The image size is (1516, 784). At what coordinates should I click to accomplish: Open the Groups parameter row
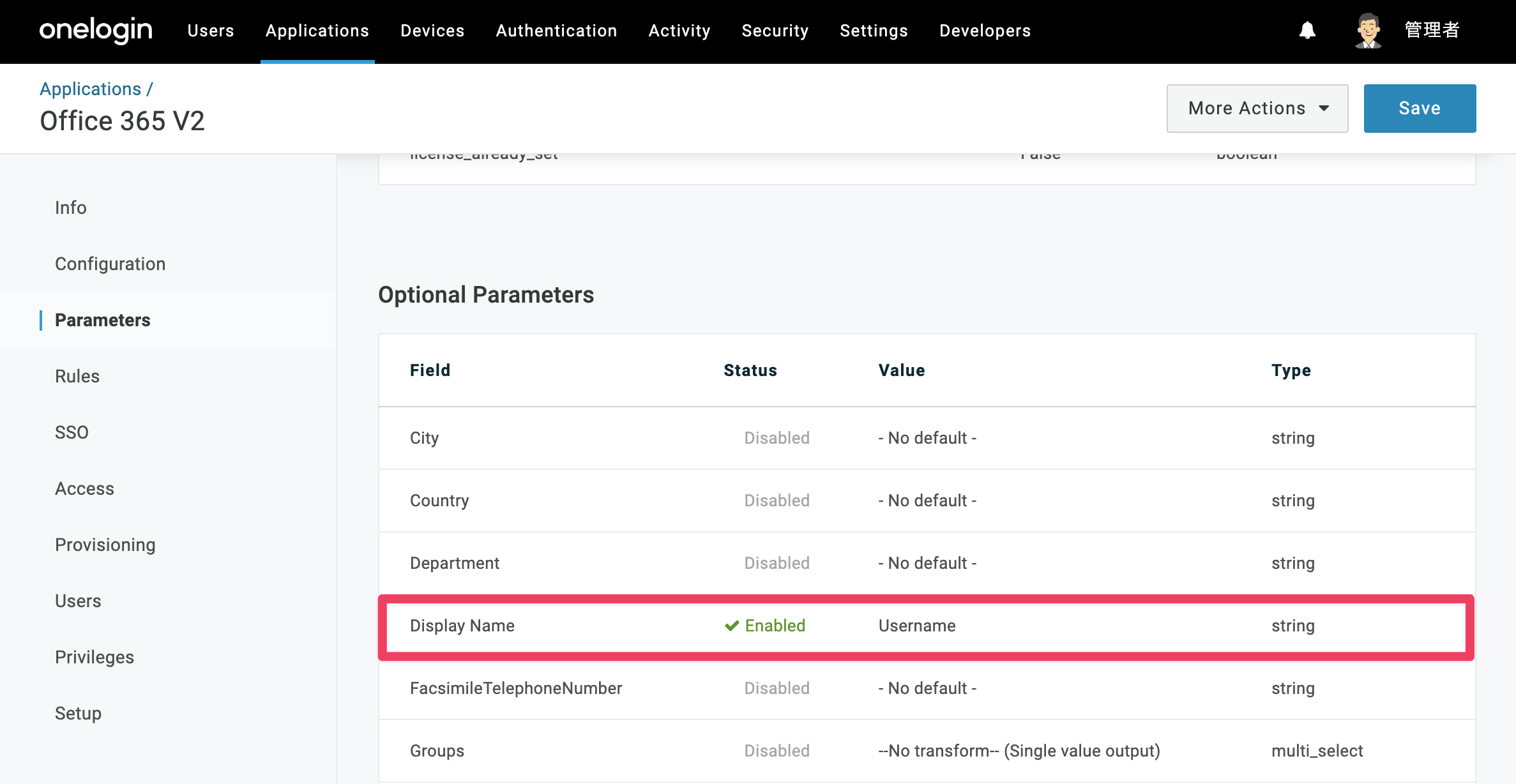pos(927,751)
